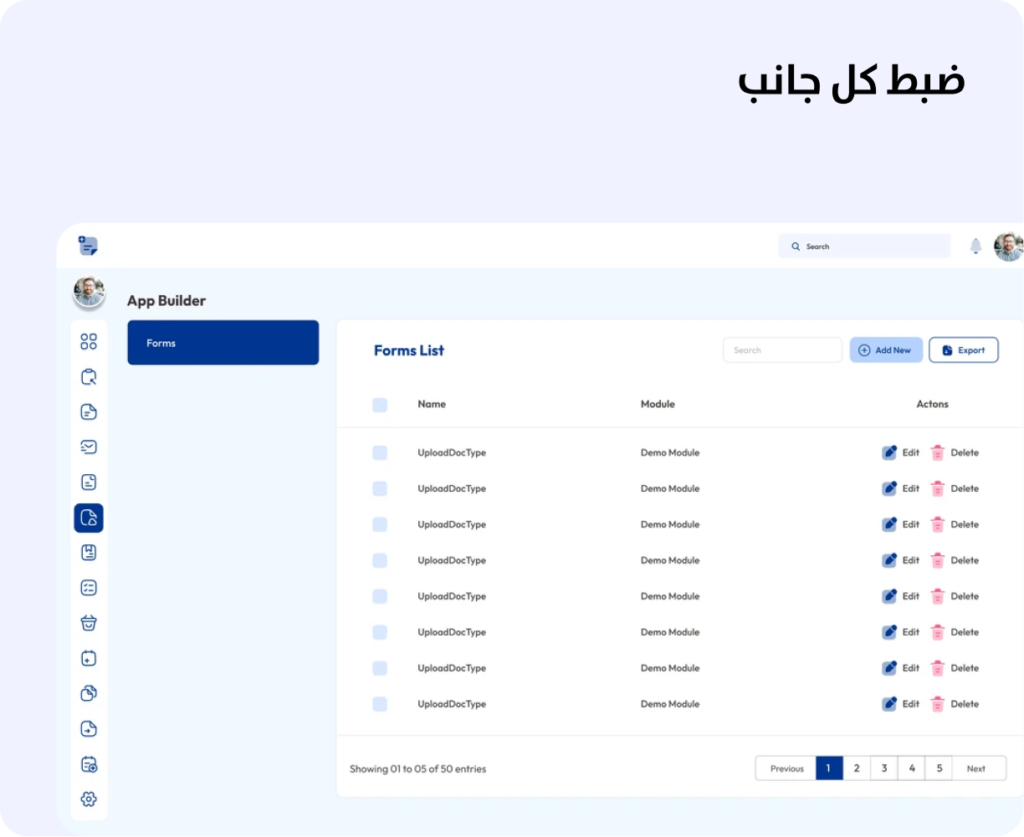Click Next in the pagination
Screen dimensions: 1024x837
tap(976, 768)
